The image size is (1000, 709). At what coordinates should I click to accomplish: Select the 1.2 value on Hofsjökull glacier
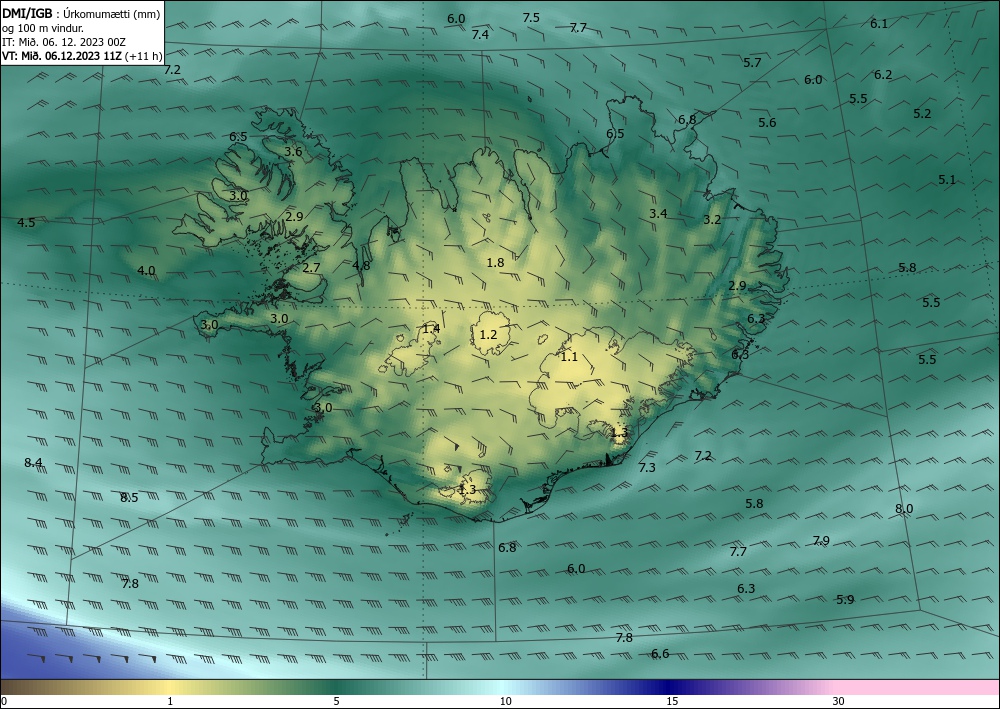pyautogui.click(x=489, y=335)
